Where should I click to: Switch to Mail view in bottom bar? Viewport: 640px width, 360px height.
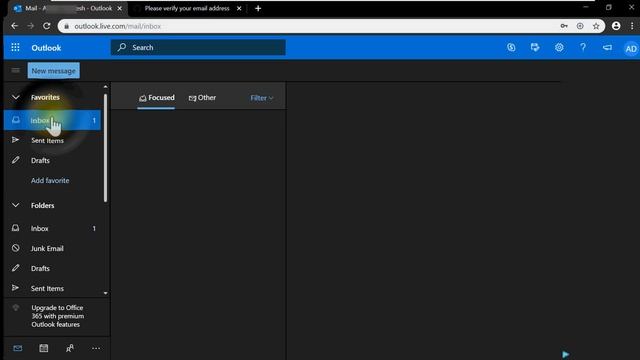pyautogui.click(x=18, y=348)
